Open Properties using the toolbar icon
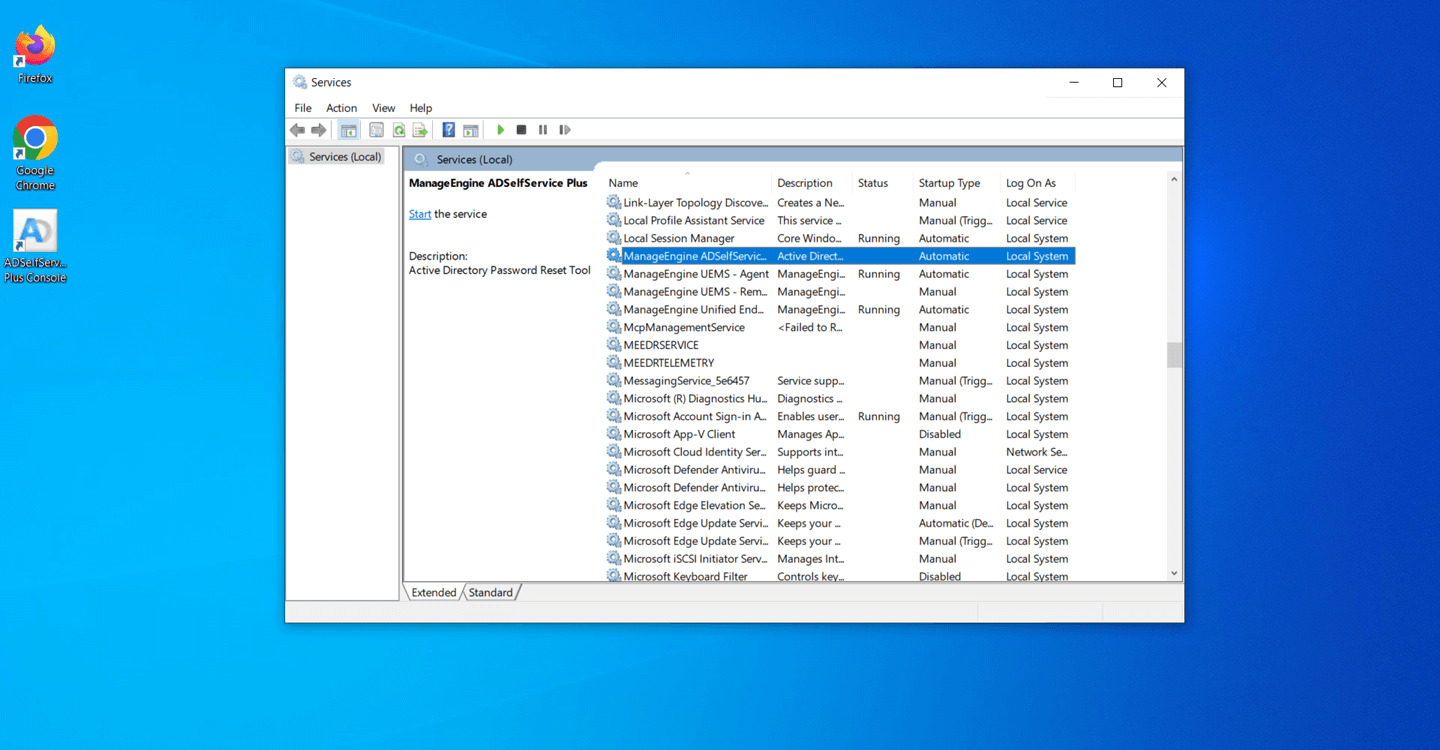This screenshot has width=1440, height=750. (376, 129)
